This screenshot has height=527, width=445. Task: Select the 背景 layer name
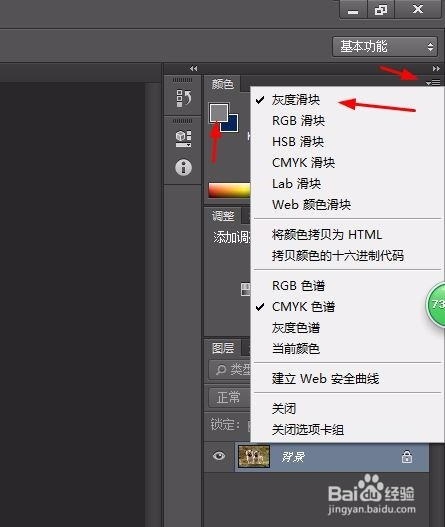click(293, 457)
